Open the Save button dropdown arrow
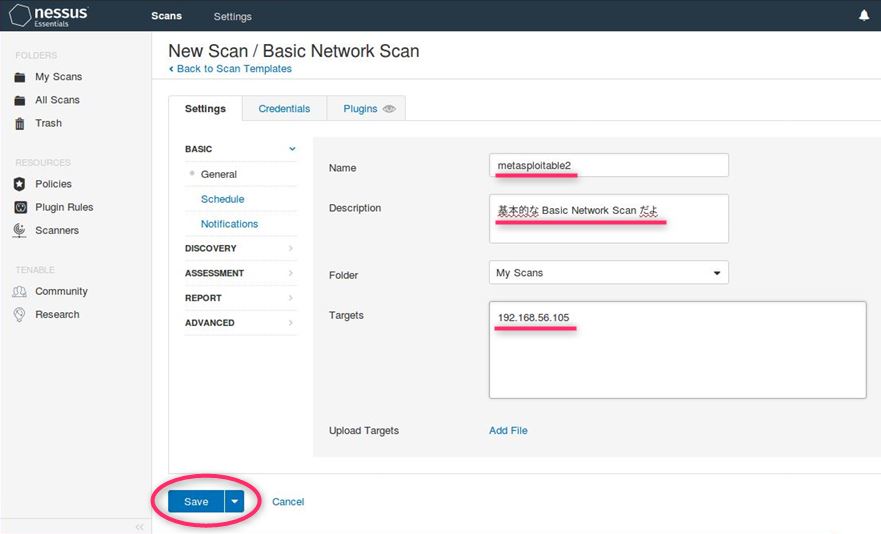Image resolution: width=881 pixels, height=534 pixels. 235,501
